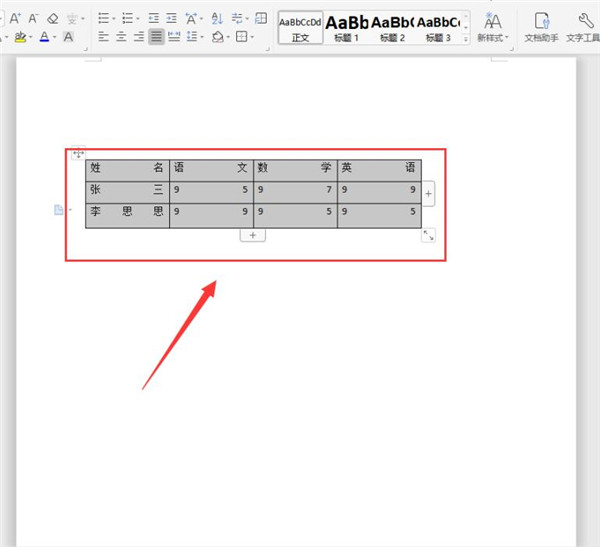Click the sort A-Z icon
The width and height of the screenshot is (600, 547).
[217, 18]
